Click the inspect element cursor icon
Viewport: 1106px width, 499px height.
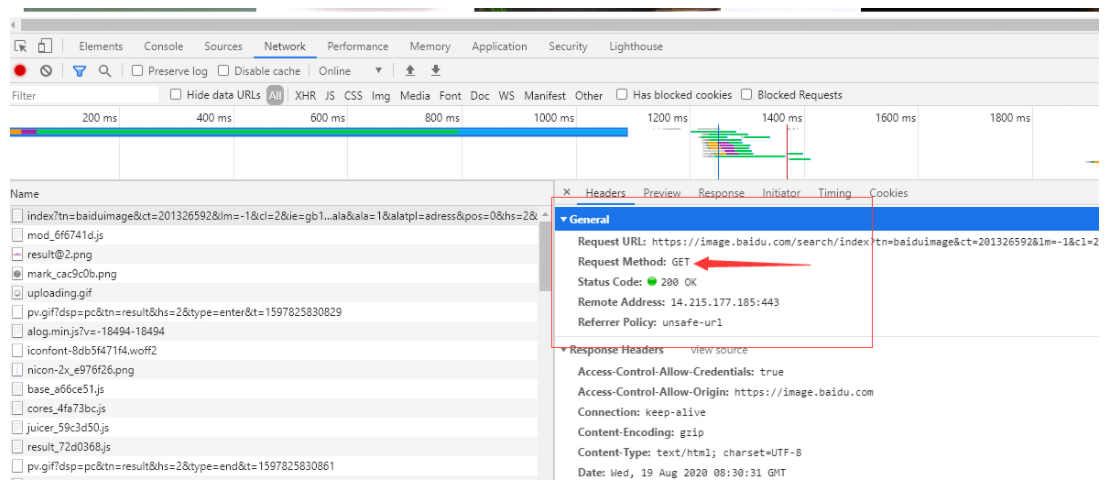21,46
